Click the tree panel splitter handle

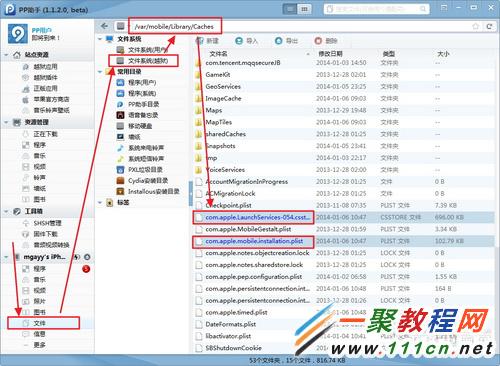tap(191, 193)
